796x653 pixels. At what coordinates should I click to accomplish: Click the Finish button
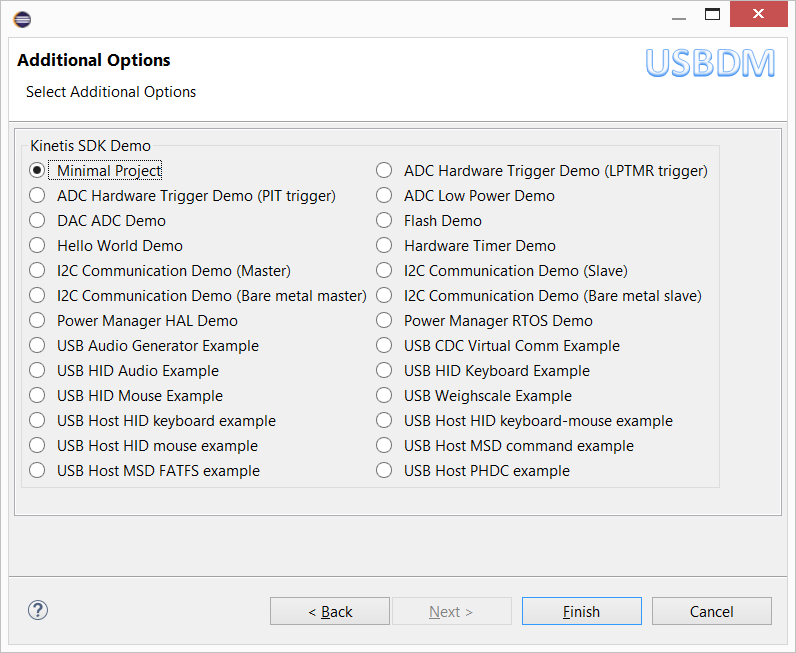point(581,611)
